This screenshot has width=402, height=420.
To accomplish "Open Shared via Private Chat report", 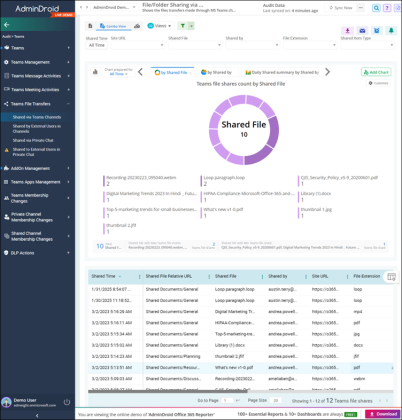I will click(33, 140).
